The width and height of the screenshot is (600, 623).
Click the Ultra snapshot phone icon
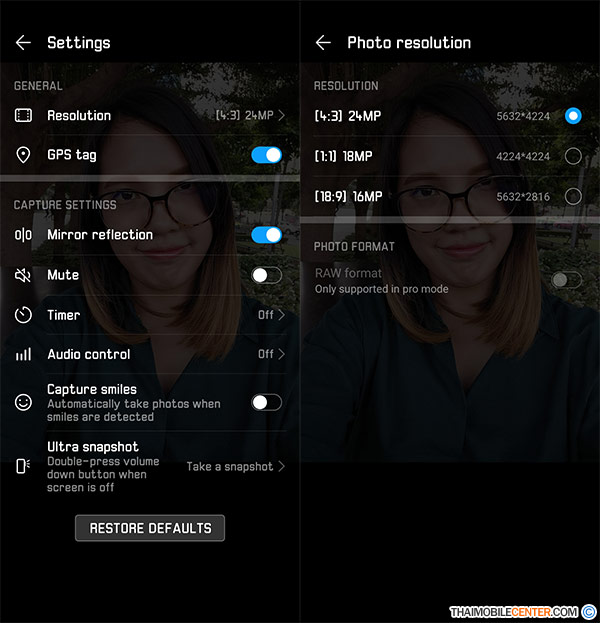click(23, 466)
